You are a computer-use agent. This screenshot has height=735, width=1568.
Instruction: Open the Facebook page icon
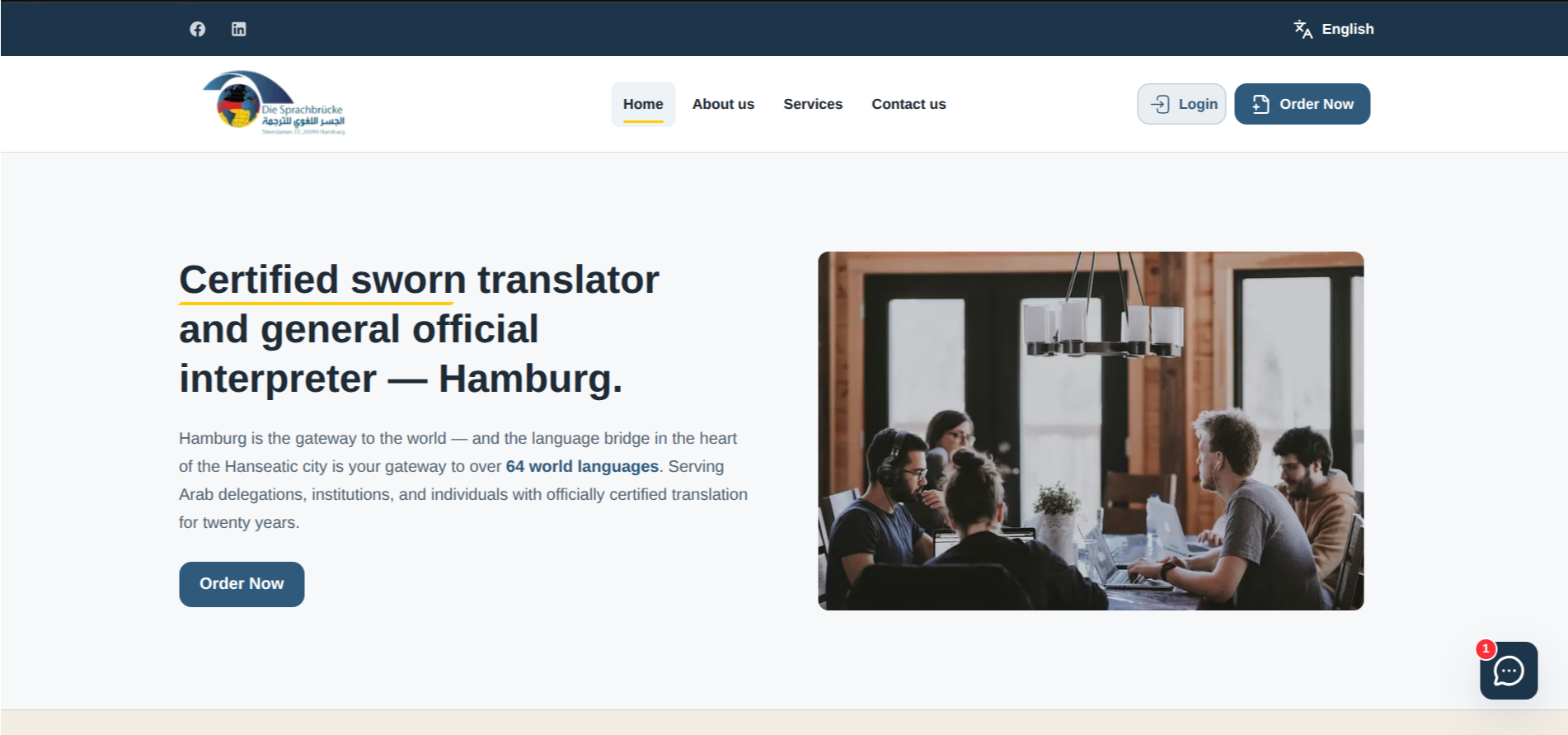point(198,29)
